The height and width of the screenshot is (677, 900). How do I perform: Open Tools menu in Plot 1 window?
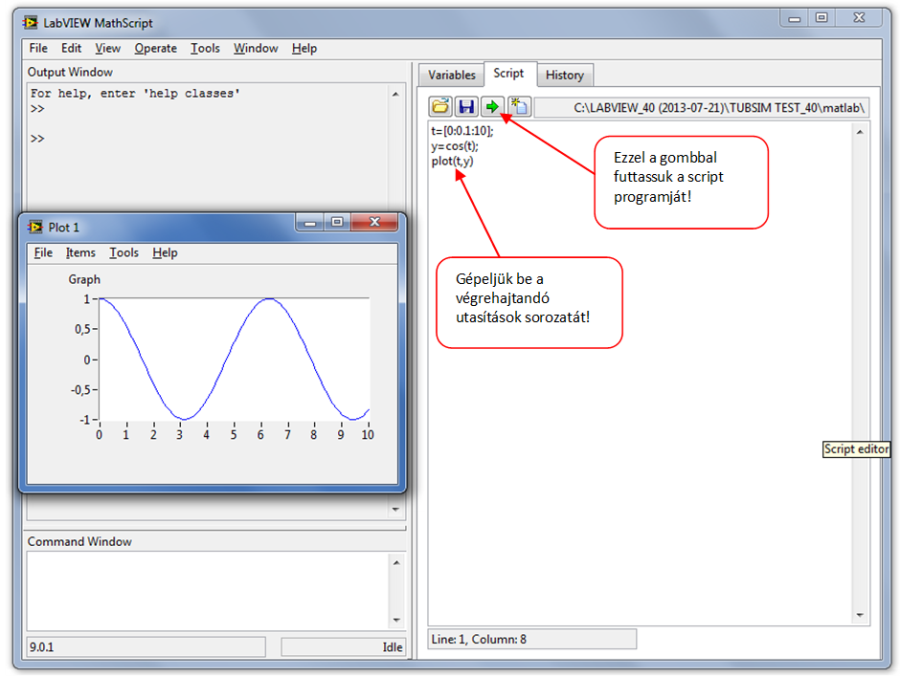[x=124, y=253]
